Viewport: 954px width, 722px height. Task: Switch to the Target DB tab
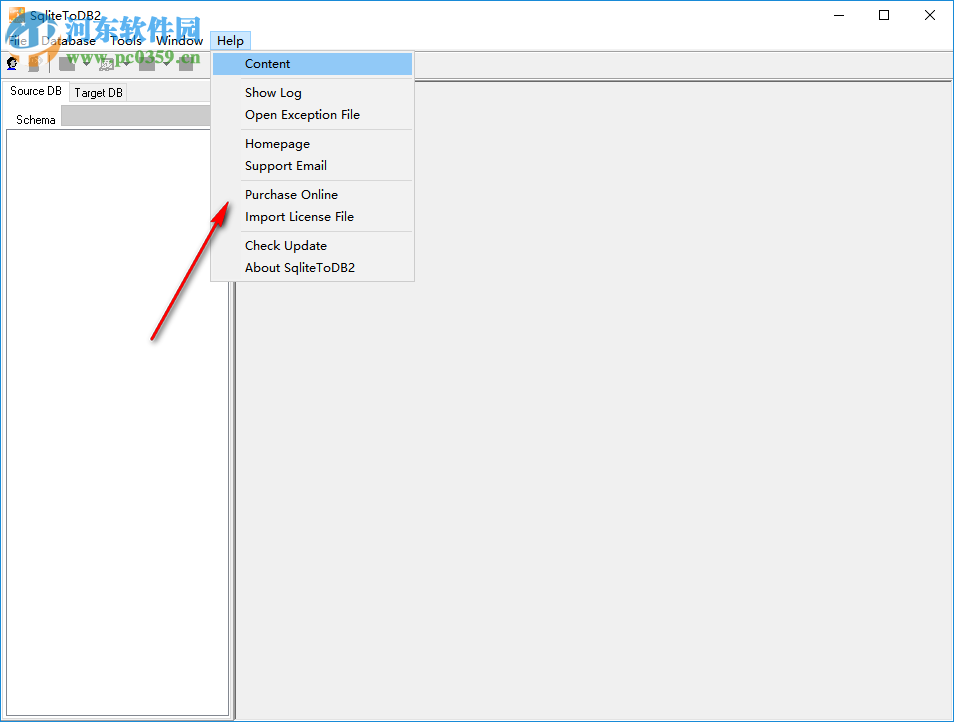[x=99, y=92]
